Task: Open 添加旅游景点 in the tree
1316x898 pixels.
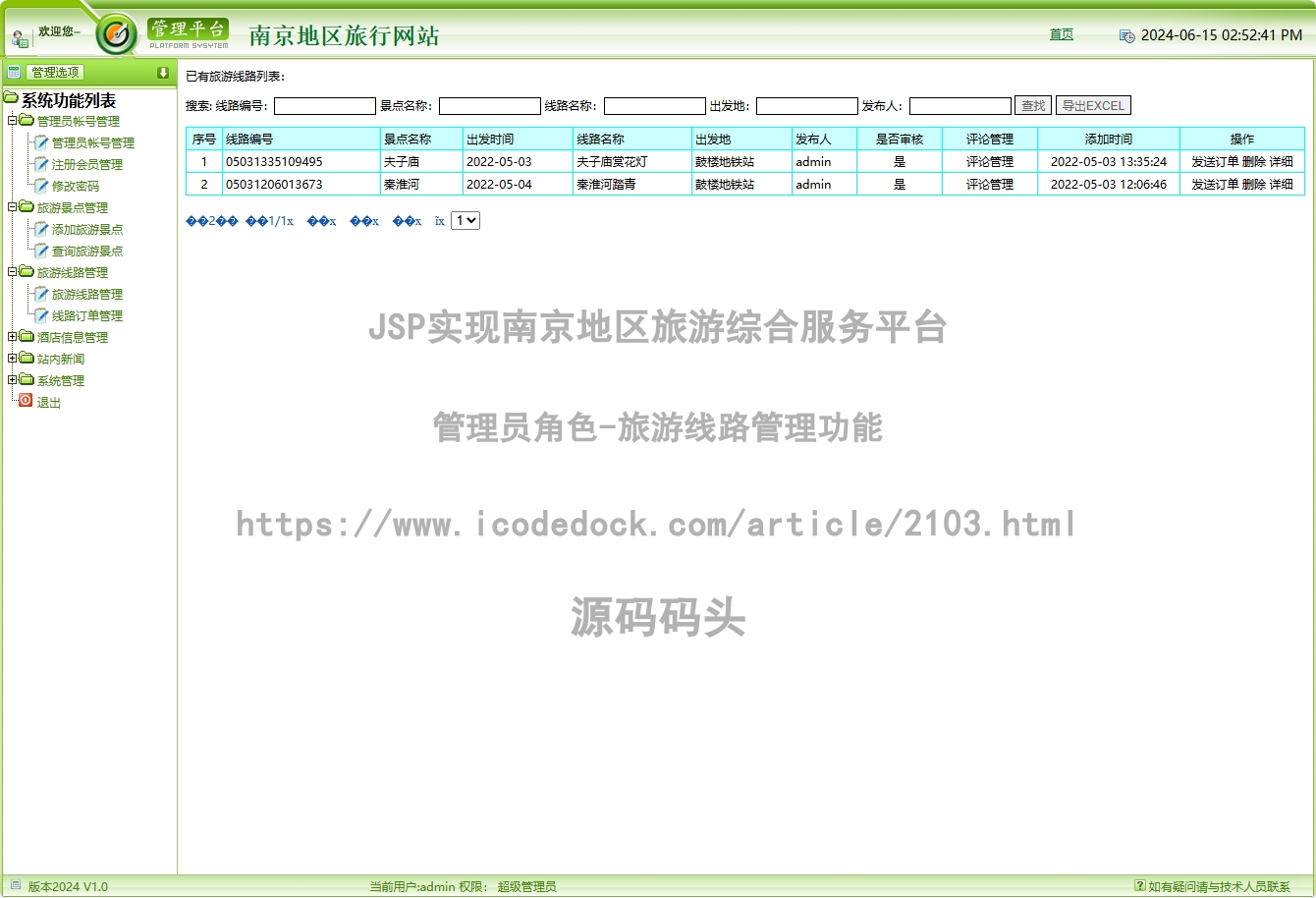Action: pos(87,230)
